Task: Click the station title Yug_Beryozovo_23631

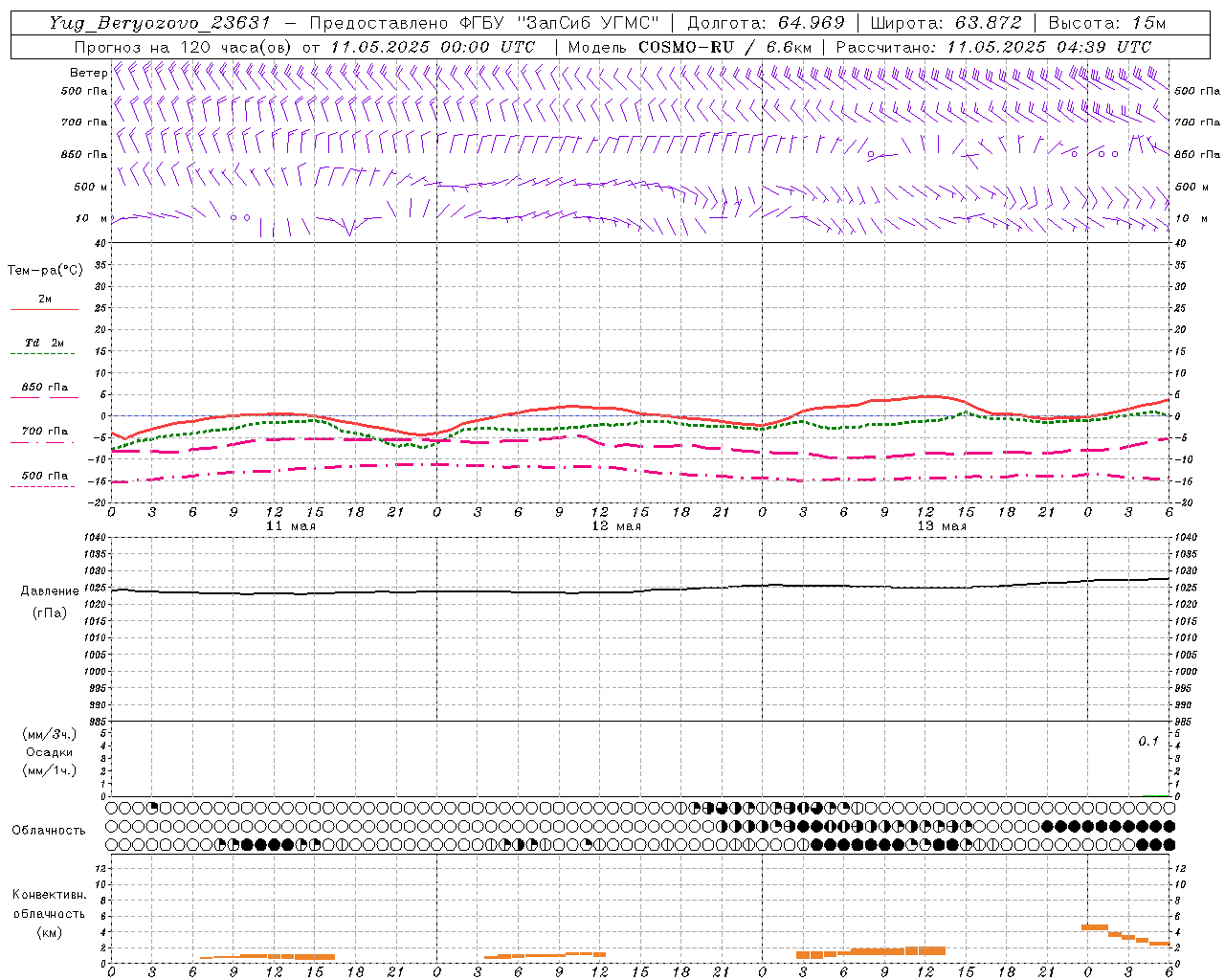Action: 160,23
